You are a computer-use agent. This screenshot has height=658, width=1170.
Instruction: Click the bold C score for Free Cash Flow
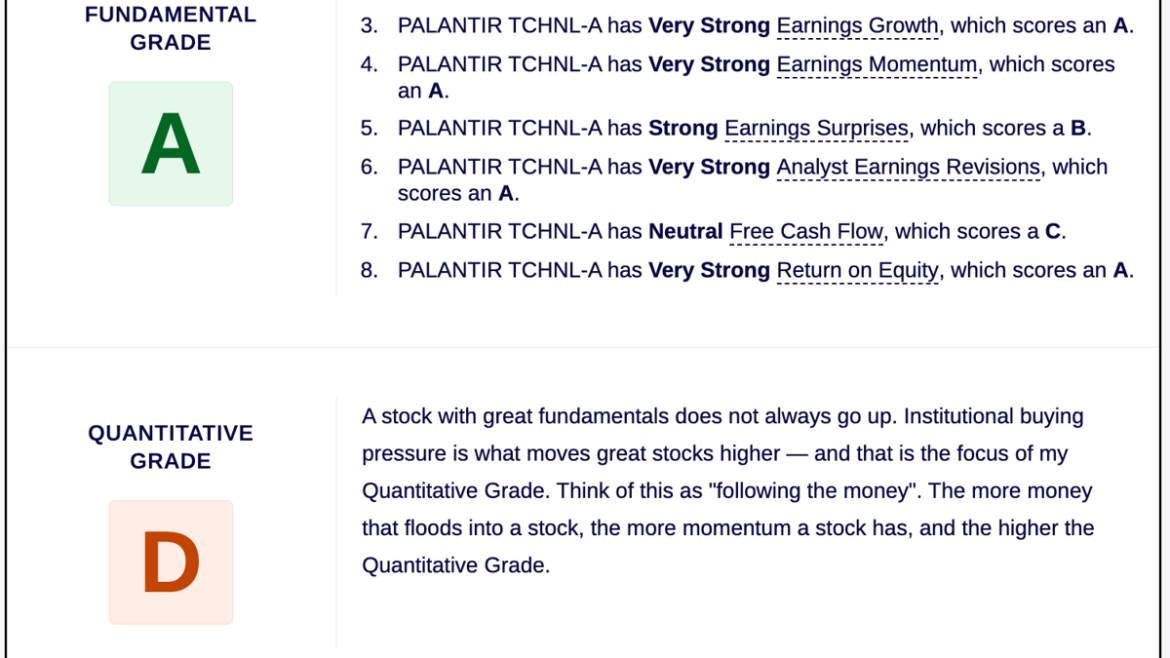(x=1052, y=231)
